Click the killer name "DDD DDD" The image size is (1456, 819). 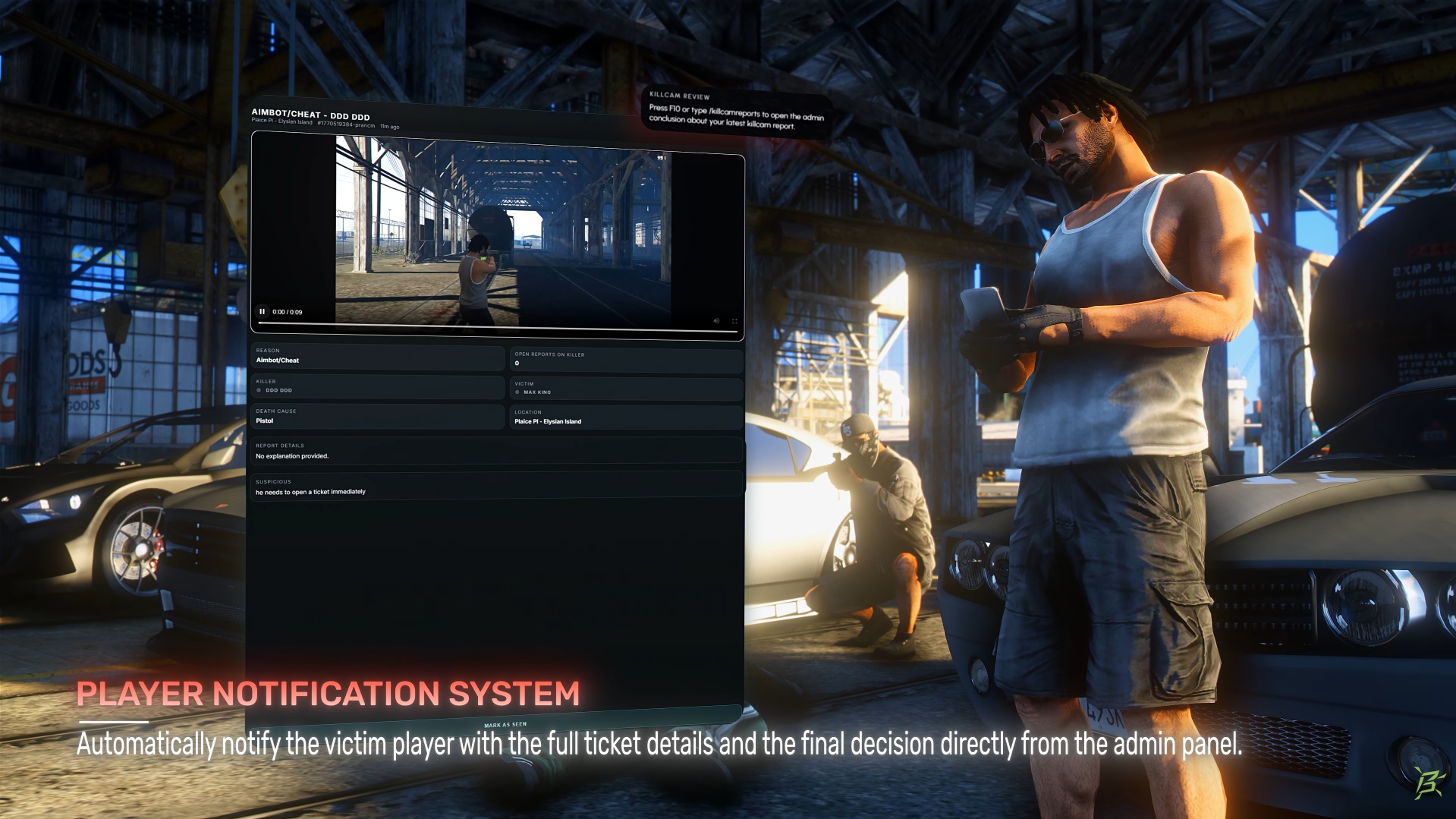click(x=279, y=390)
